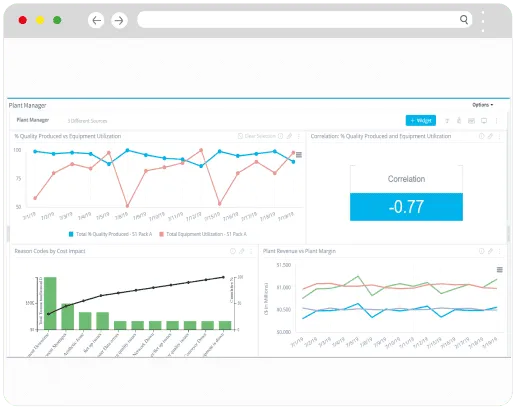The image size is (516, 409).
Task: Open info icon on Correlation widget
Action: (x=481, y=136)
